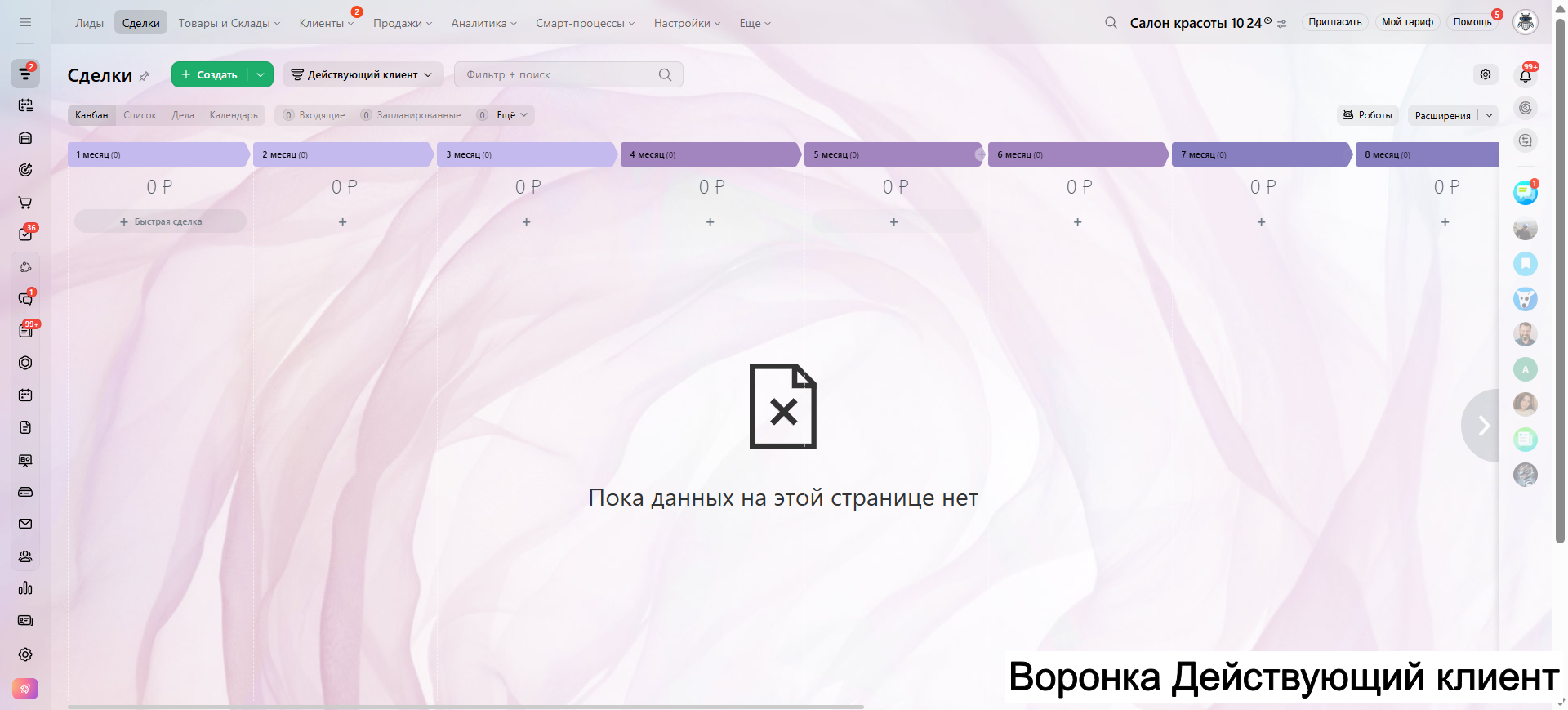Open the Действующий клиент funnel selector
Viewport: 1568px width, 710px height.
[363, 74]
